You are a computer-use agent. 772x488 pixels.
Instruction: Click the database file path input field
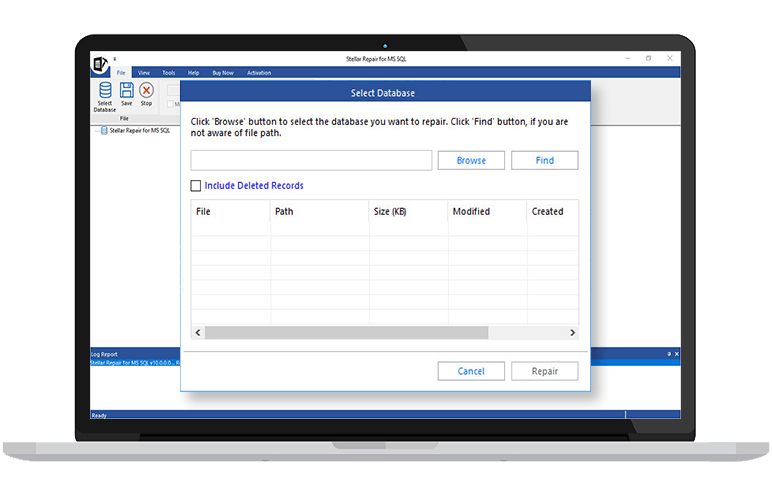tap(311, 161)
